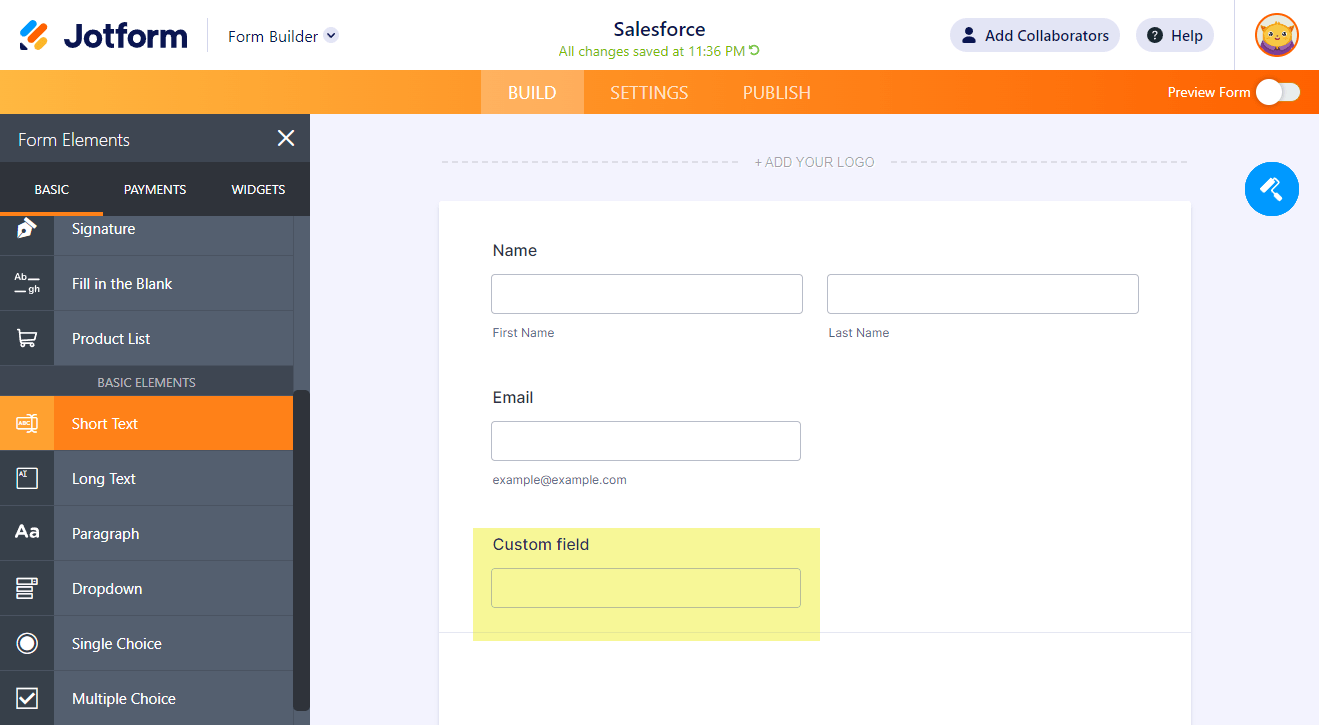Viewport: 1319px width, 725px height.
Task: Click + ADD YOUR LOGO
Action: (814, 162)
